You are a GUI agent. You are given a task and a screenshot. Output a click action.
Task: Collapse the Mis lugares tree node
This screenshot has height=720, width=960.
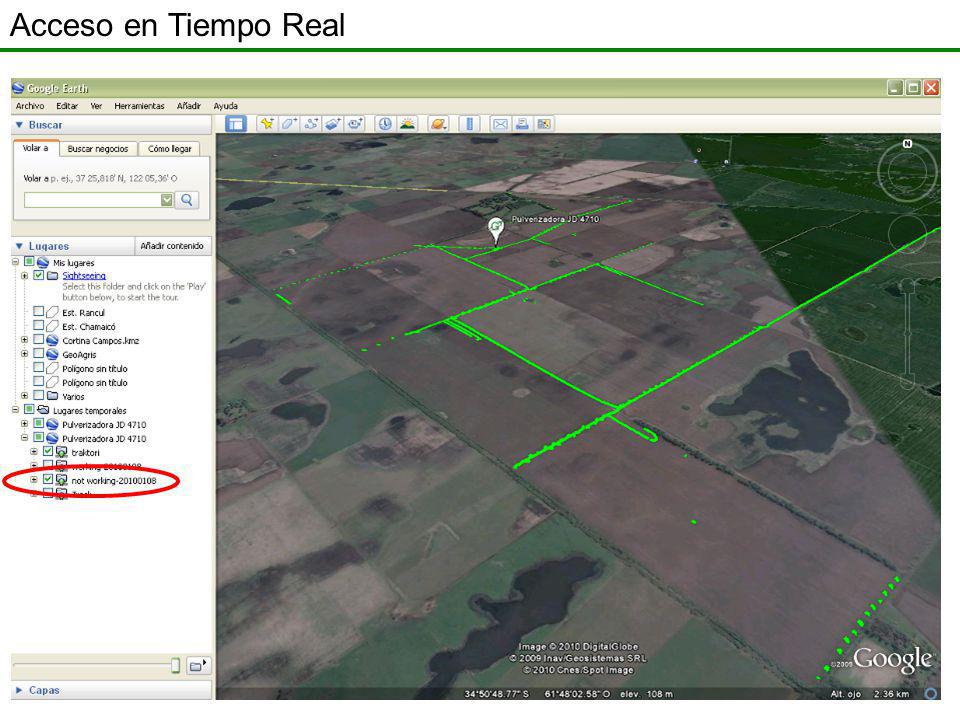point(15,262)
